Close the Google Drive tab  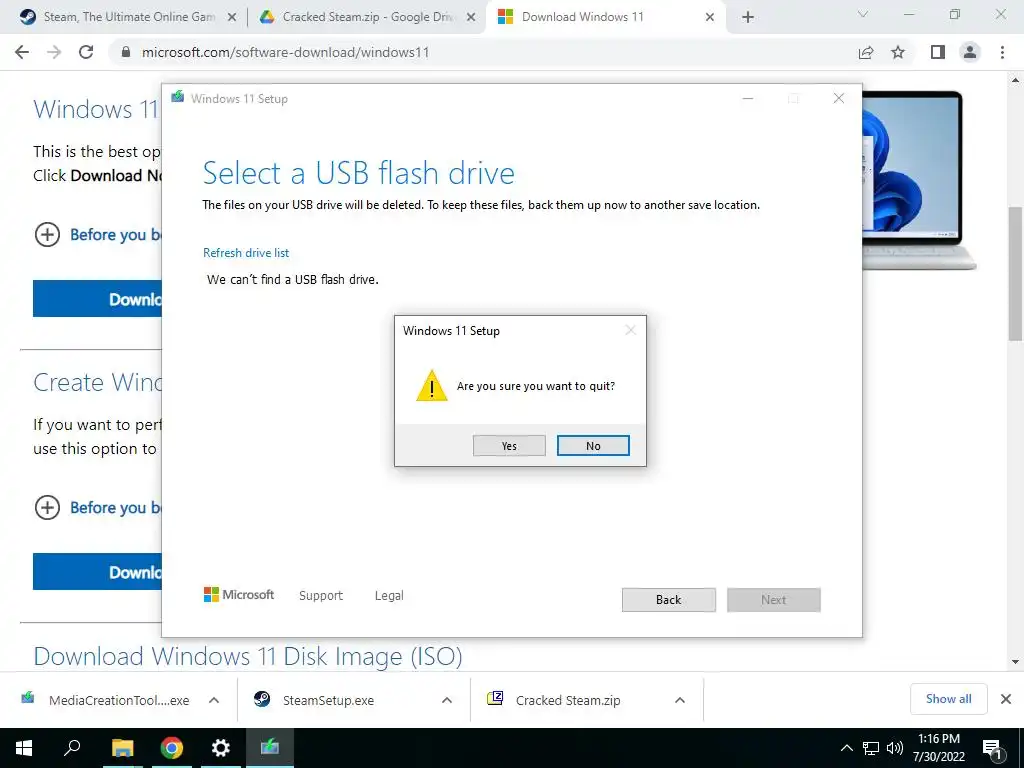point(471,18)
